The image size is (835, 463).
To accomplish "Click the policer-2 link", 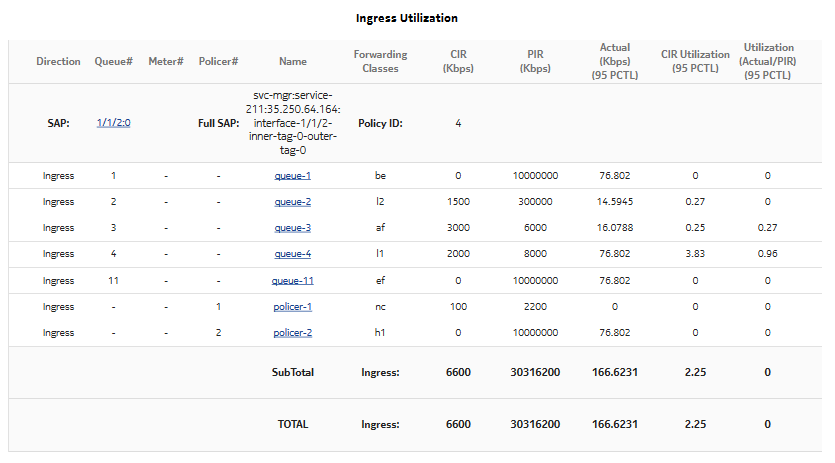I will [293, 332].
